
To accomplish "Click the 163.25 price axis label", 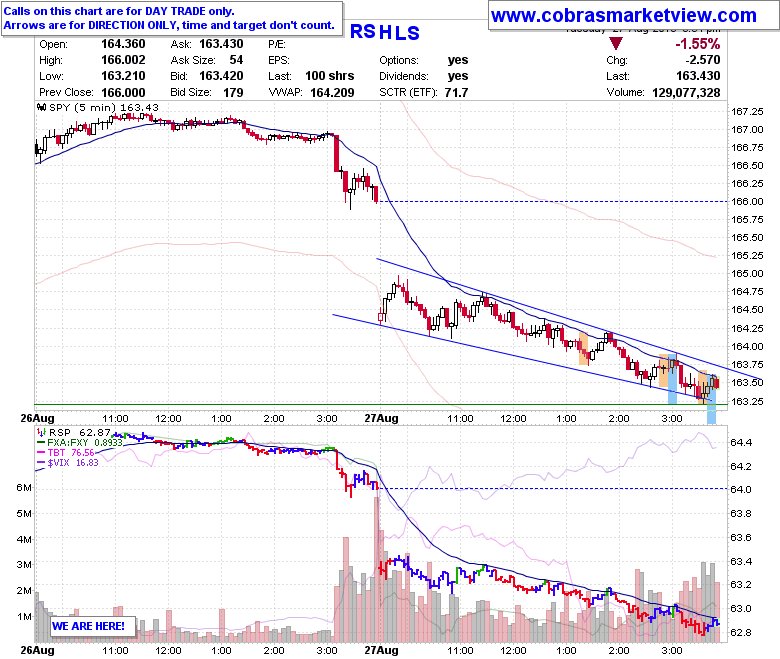I will pyautogui.click(x=747, y=401).
